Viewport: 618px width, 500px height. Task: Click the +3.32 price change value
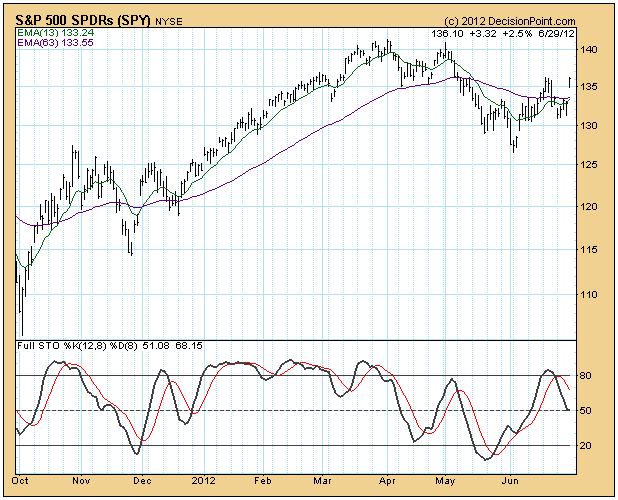[x=483, y=33]
